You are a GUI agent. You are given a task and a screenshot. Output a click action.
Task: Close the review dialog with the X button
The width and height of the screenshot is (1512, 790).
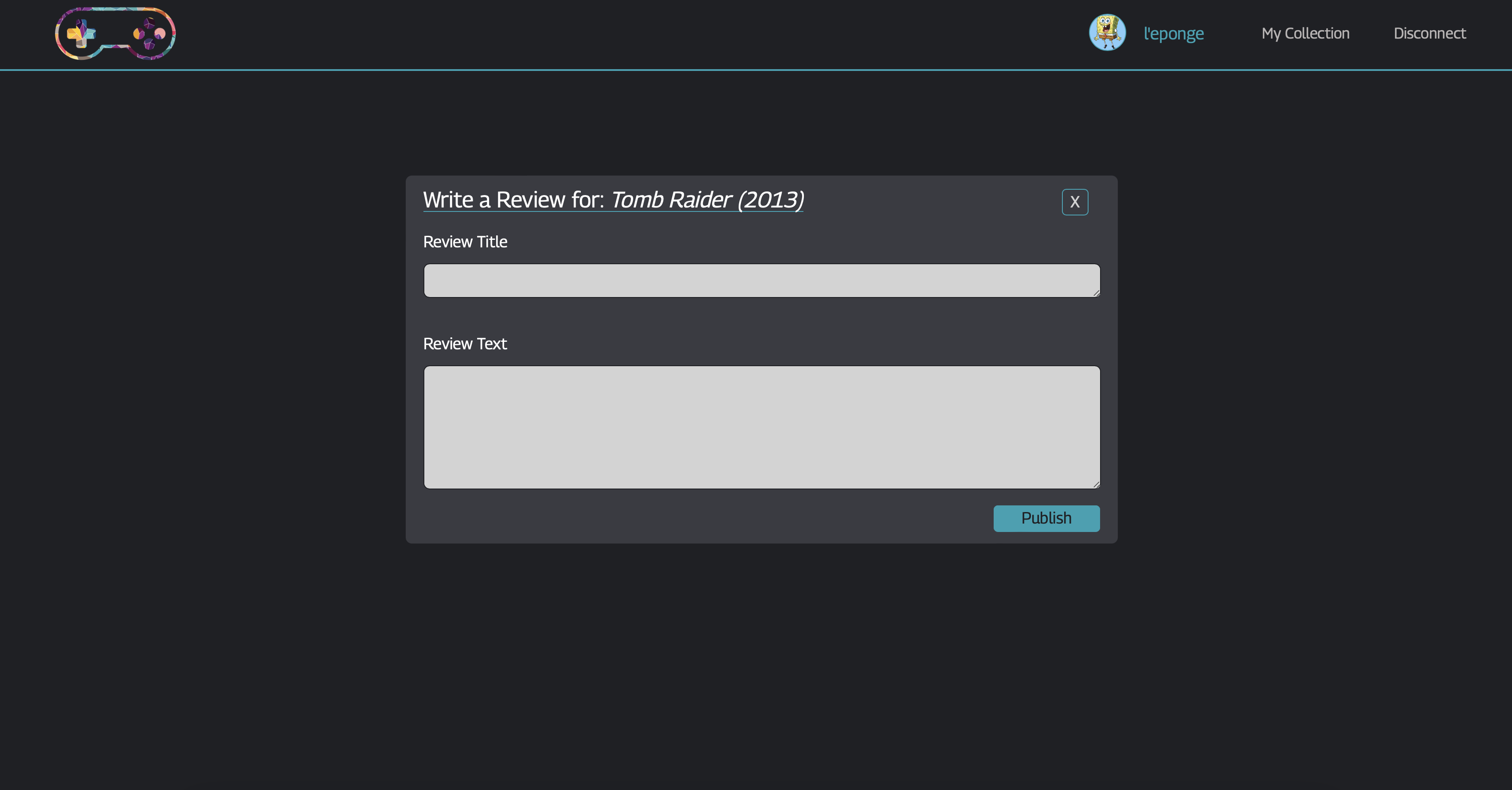1075,202
